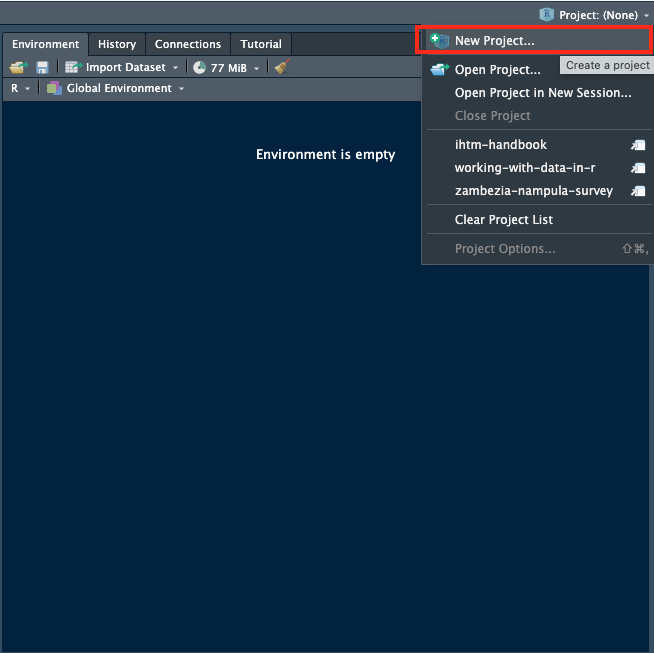The image size is (654, 653).
Task: Open the Tutorial tab
Action: (261, 44)
